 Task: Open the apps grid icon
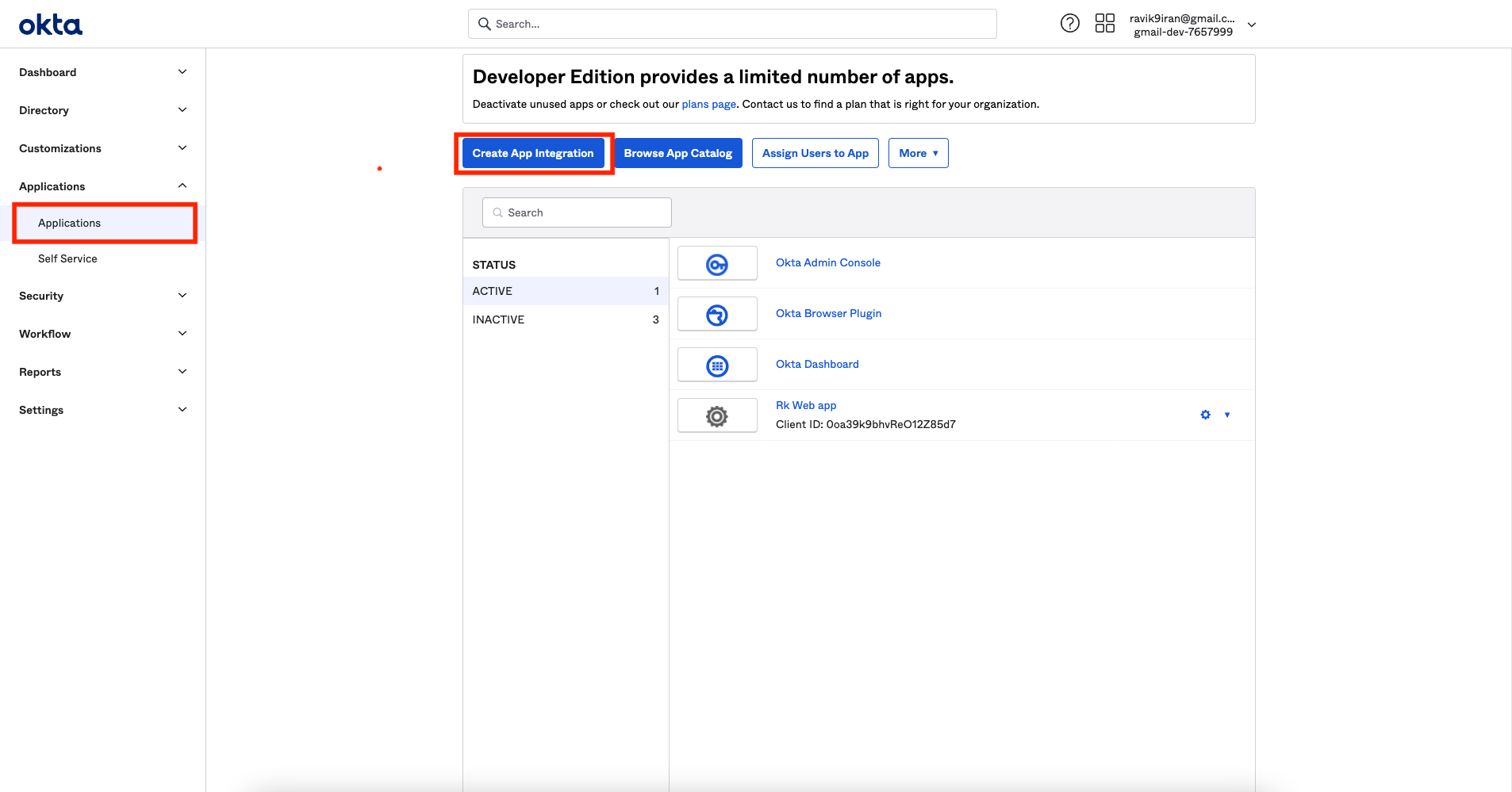[x=1105, y=23]
